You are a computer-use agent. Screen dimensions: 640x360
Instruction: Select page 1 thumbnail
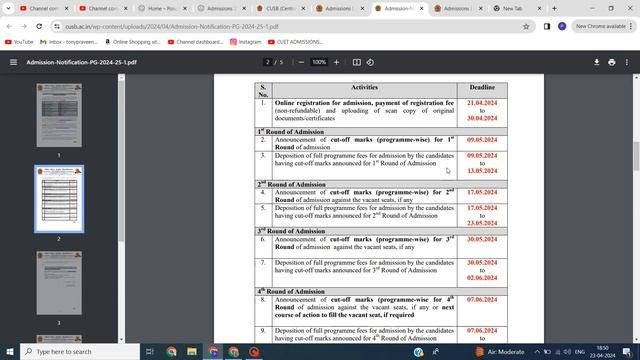[59, 116]
